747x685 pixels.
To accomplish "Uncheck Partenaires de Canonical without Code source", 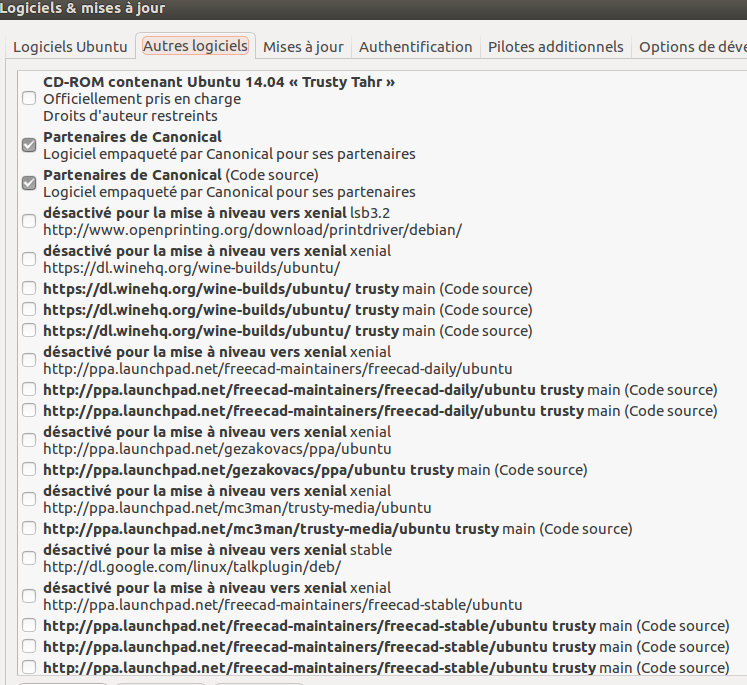I will click(29, 145).
